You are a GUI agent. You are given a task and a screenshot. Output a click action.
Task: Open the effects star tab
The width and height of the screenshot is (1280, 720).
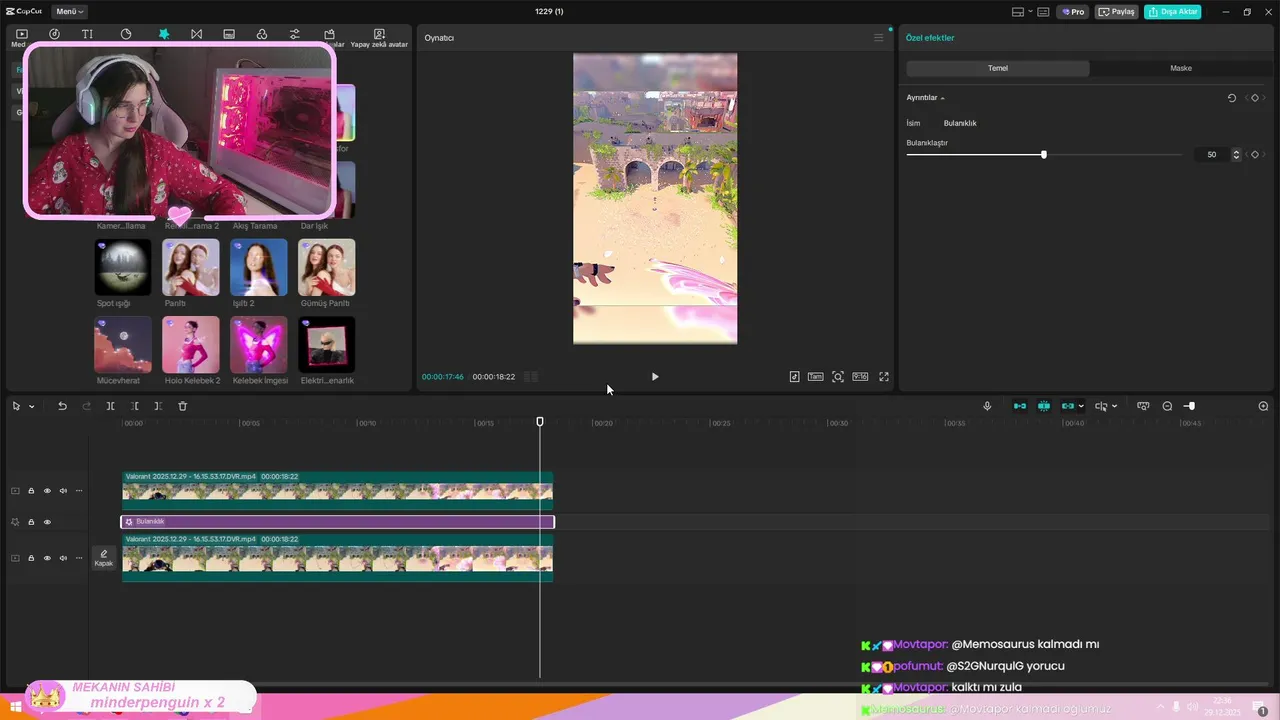pos(164,34)
